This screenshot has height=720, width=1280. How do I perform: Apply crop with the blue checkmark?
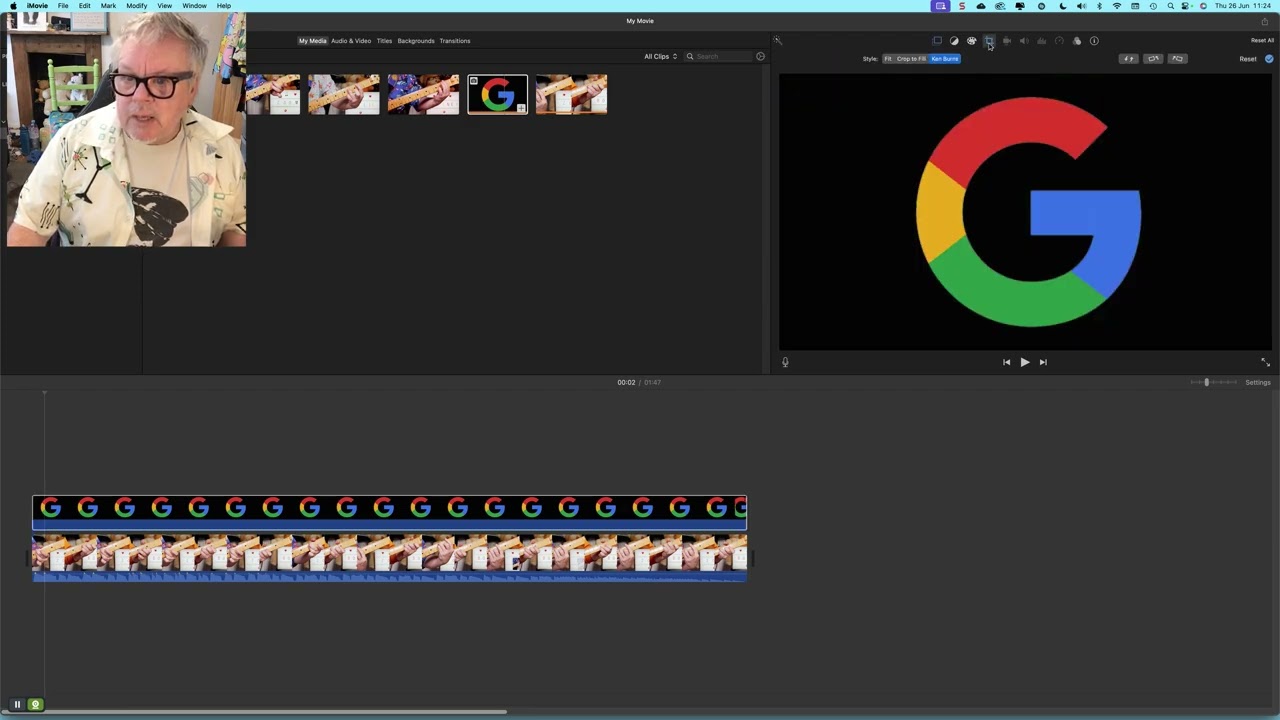pos(1269,59)
